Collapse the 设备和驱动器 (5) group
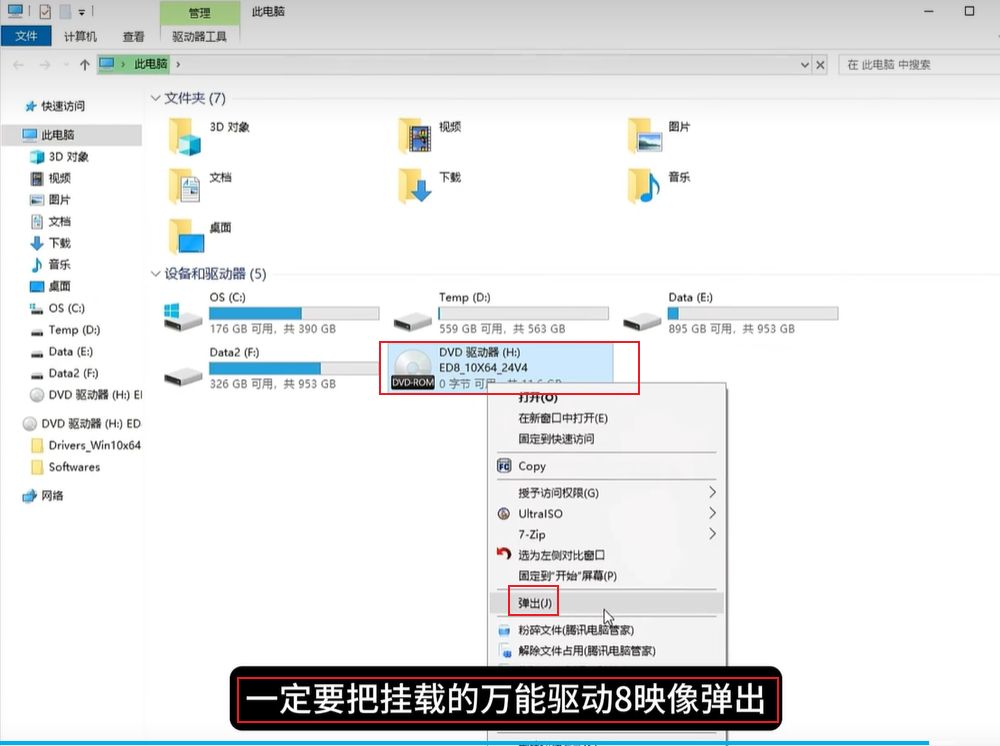The height and width of the screenshot is (746, 1000). [155, 274]
